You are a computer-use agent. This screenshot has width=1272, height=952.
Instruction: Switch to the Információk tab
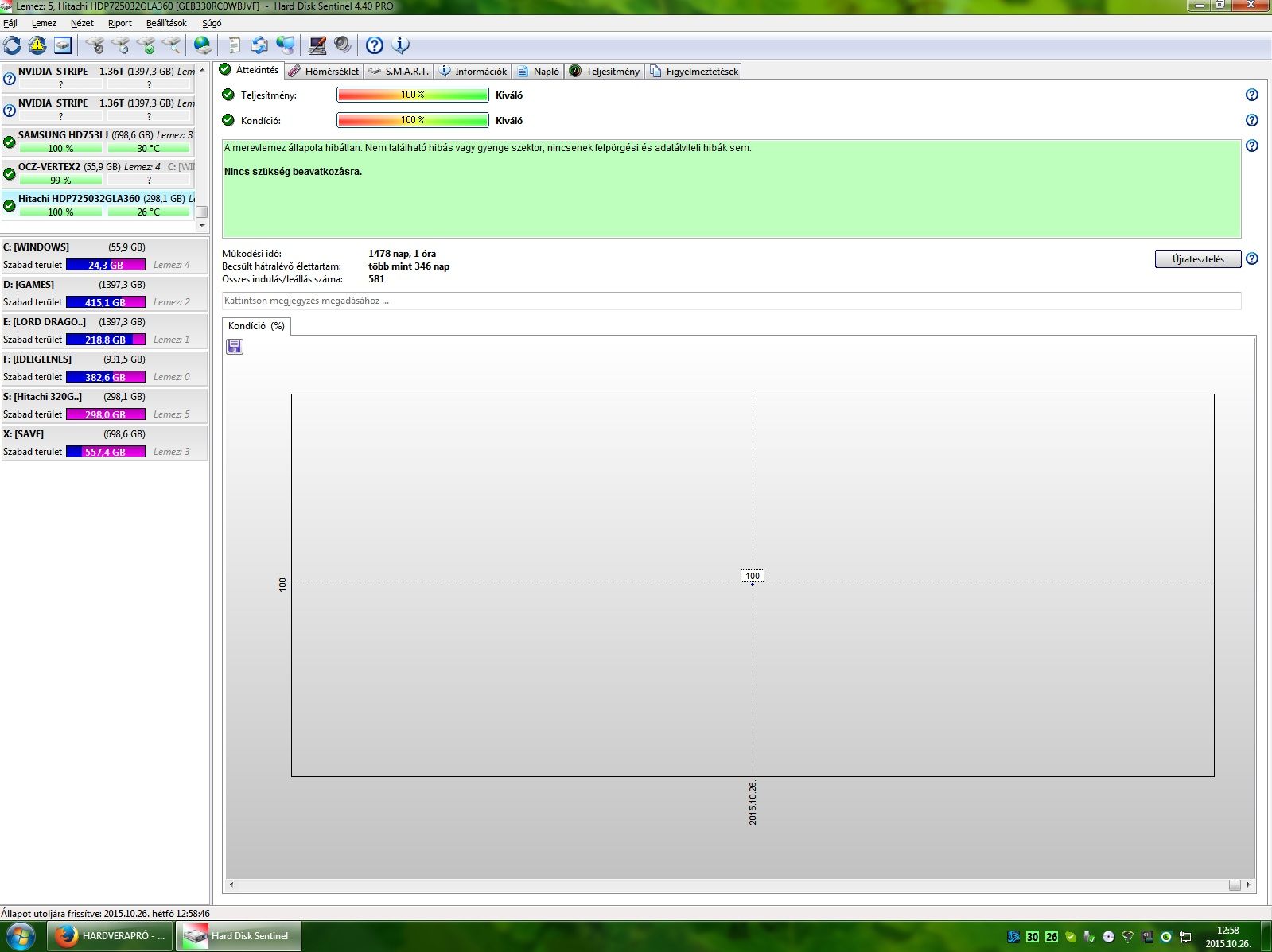[x=473, y=71]
